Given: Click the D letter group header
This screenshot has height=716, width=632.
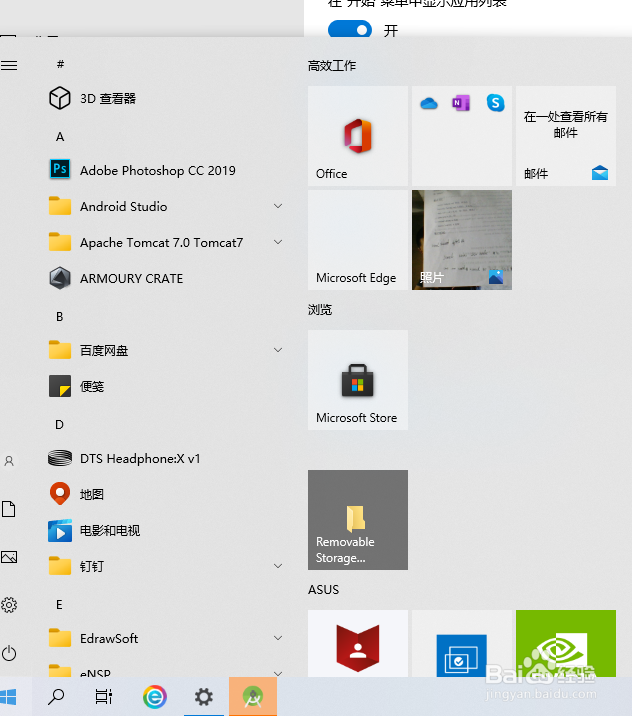Looking at the screenshot, I should [x=59, y=425].
